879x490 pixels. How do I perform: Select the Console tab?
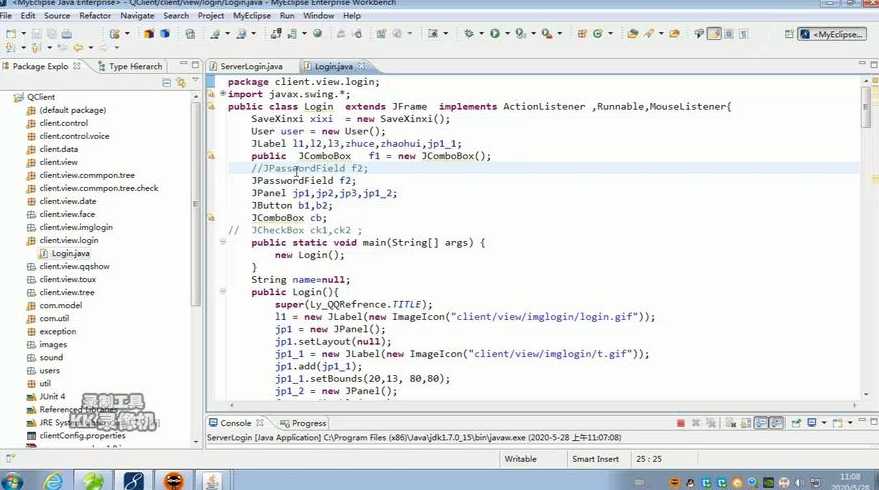tap(235, 423)
